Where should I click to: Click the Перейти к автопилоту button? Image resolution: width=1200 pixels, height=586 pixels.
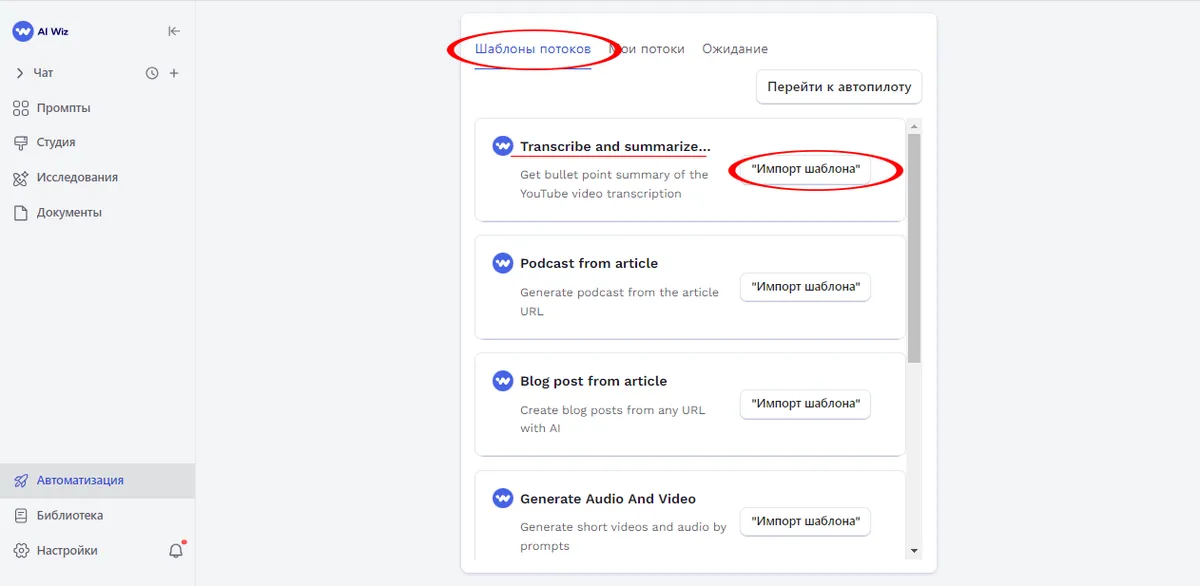coord(839,87)
